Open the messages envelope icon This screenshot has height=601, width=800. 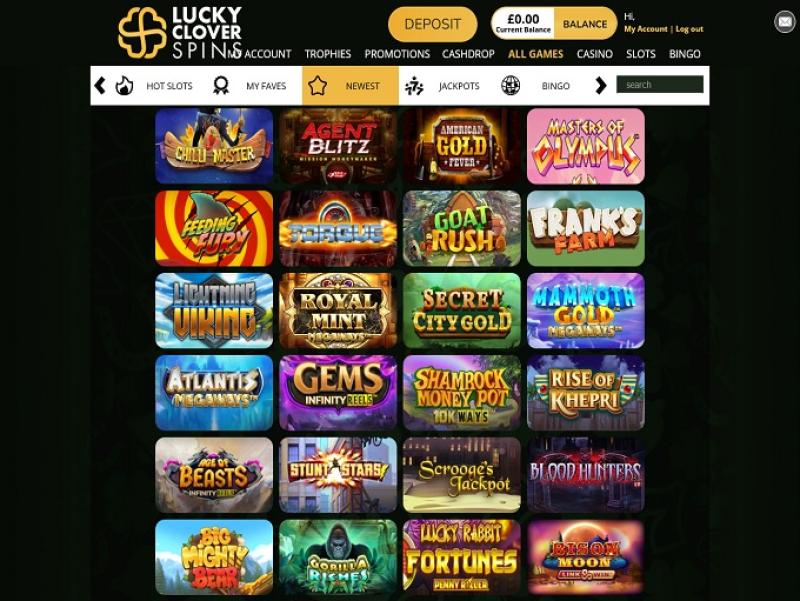point(785,22)
